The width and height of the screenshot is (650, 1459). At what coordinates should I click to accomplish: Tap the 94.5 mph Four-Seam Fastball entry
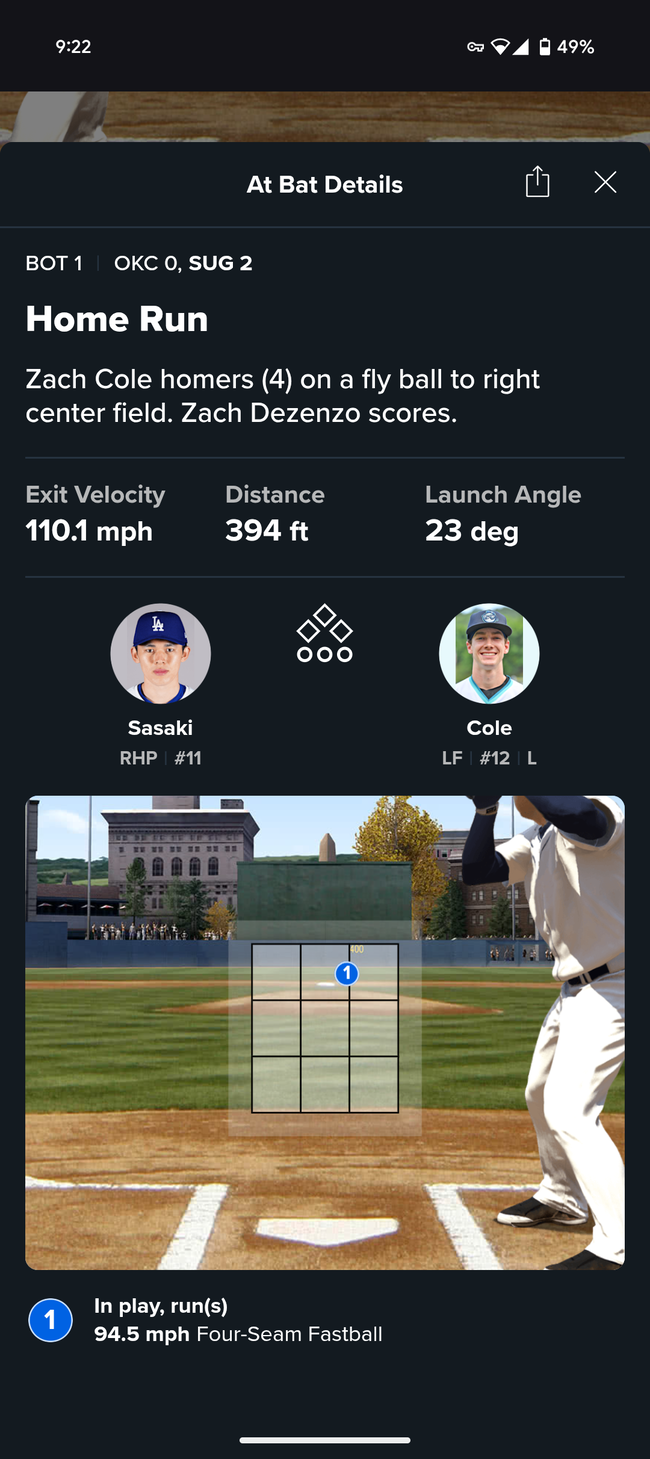[238, 1334]
